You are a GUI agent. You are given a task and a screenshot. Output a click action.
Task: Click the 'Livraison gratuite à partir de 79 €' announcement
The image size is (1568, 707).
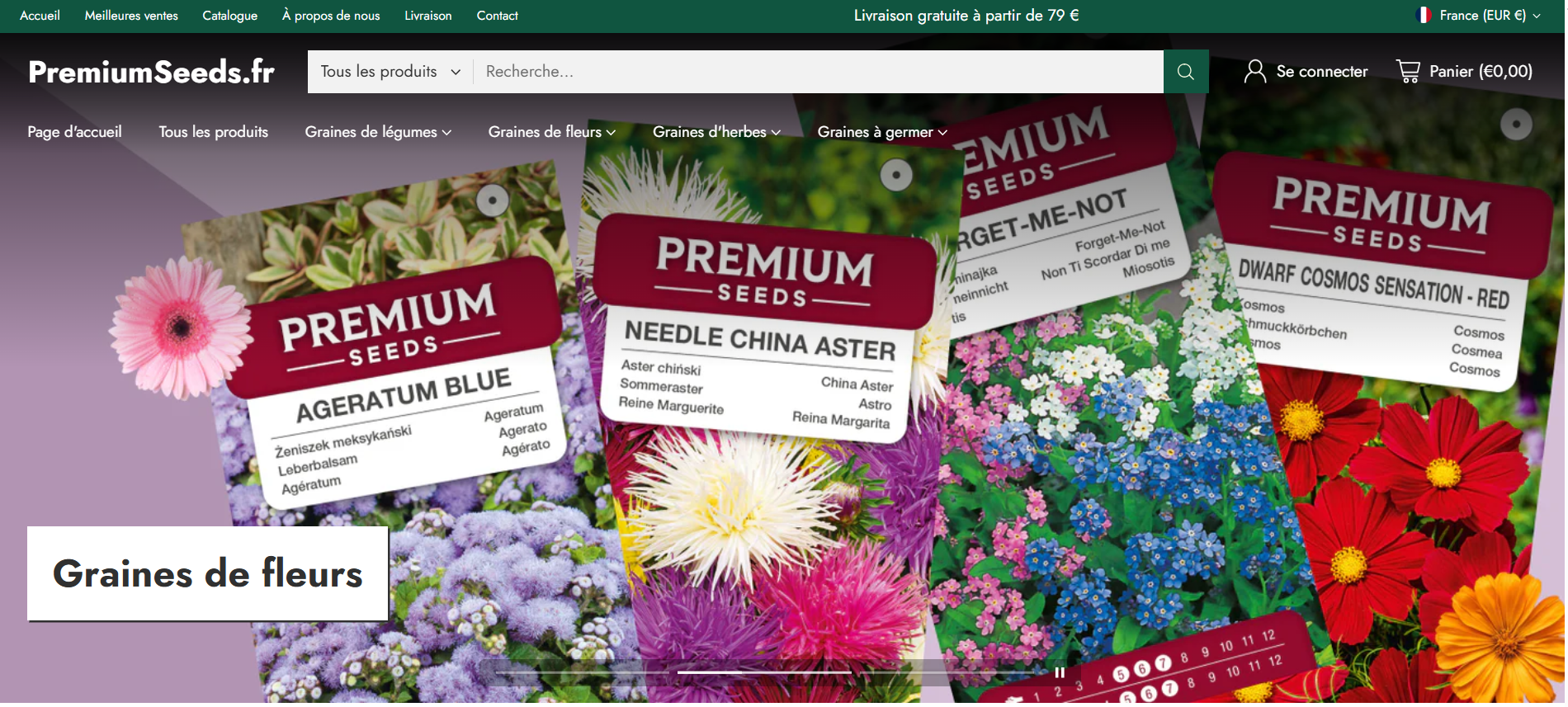(x=966, y=16)
